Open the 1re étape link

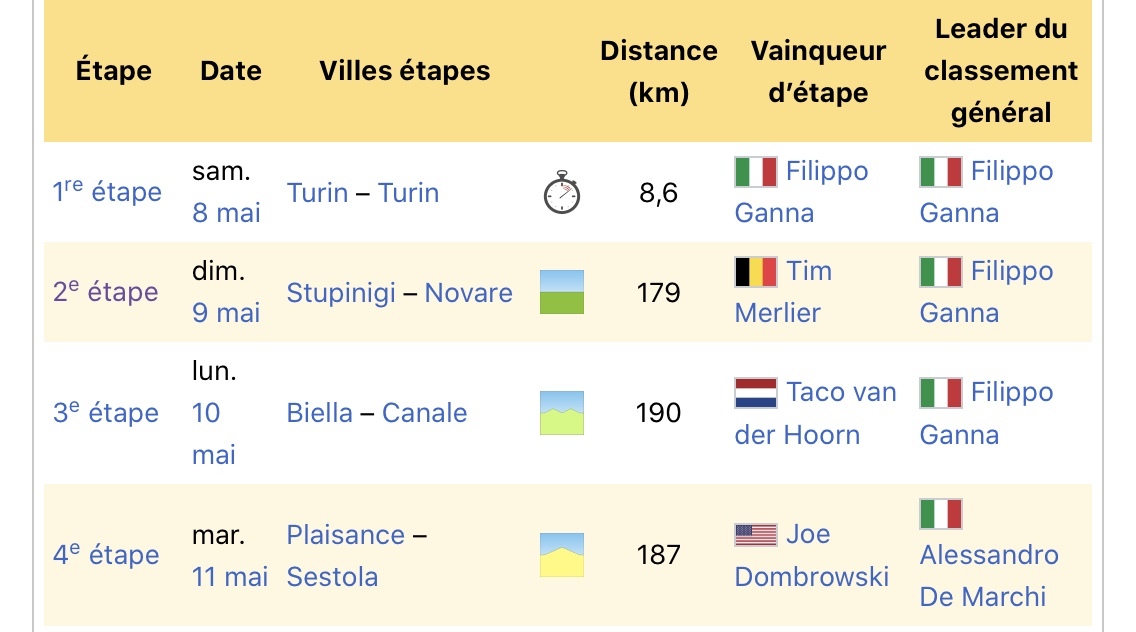(x=107, y=192)
